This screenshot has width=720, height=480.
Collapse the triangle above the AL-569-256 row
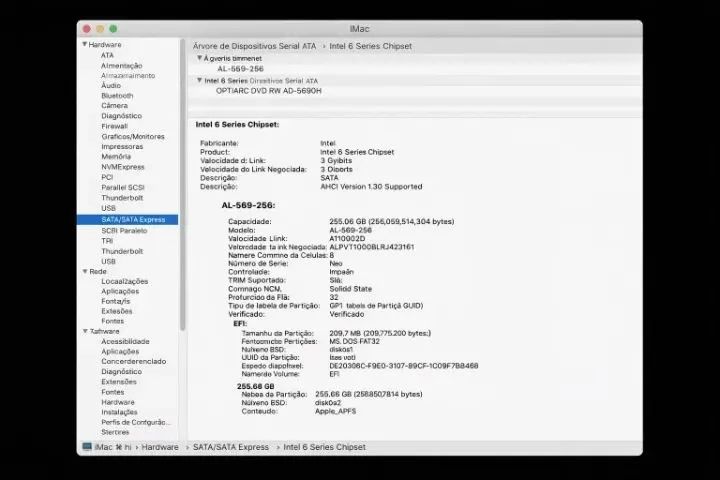(x=200, y=58)
